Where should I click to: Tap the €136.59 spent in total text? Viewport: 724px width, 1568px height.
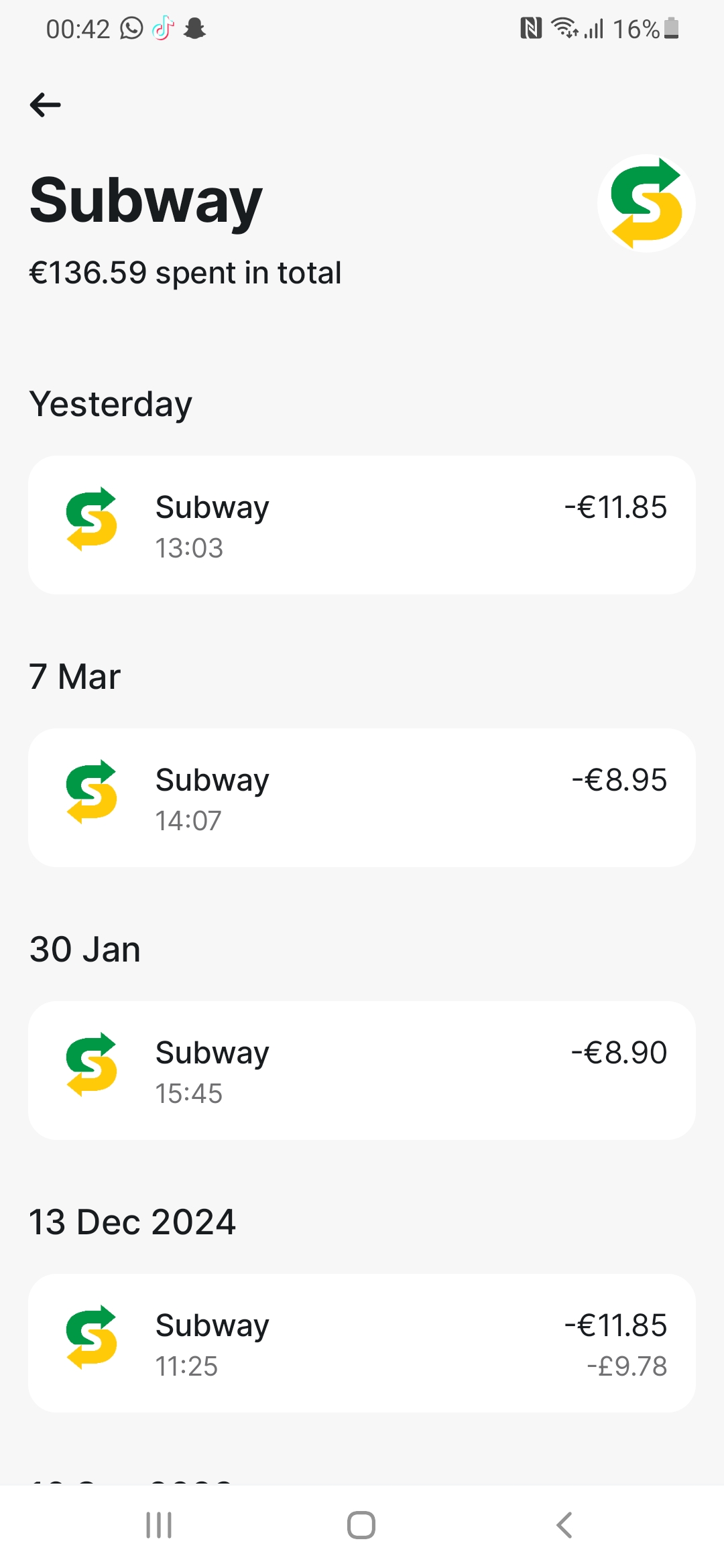coord(185,273)
